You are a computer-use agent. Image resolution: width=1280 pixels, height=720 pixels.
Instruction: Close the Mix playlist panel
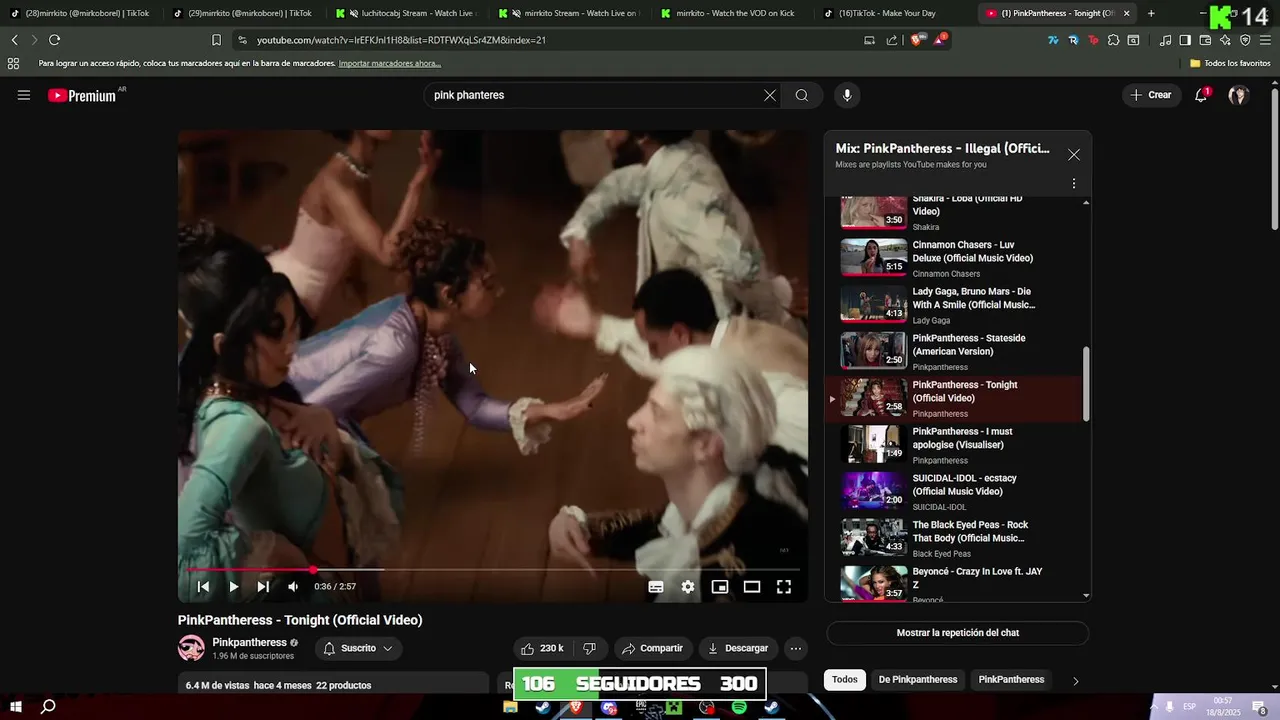(1074, 155)
